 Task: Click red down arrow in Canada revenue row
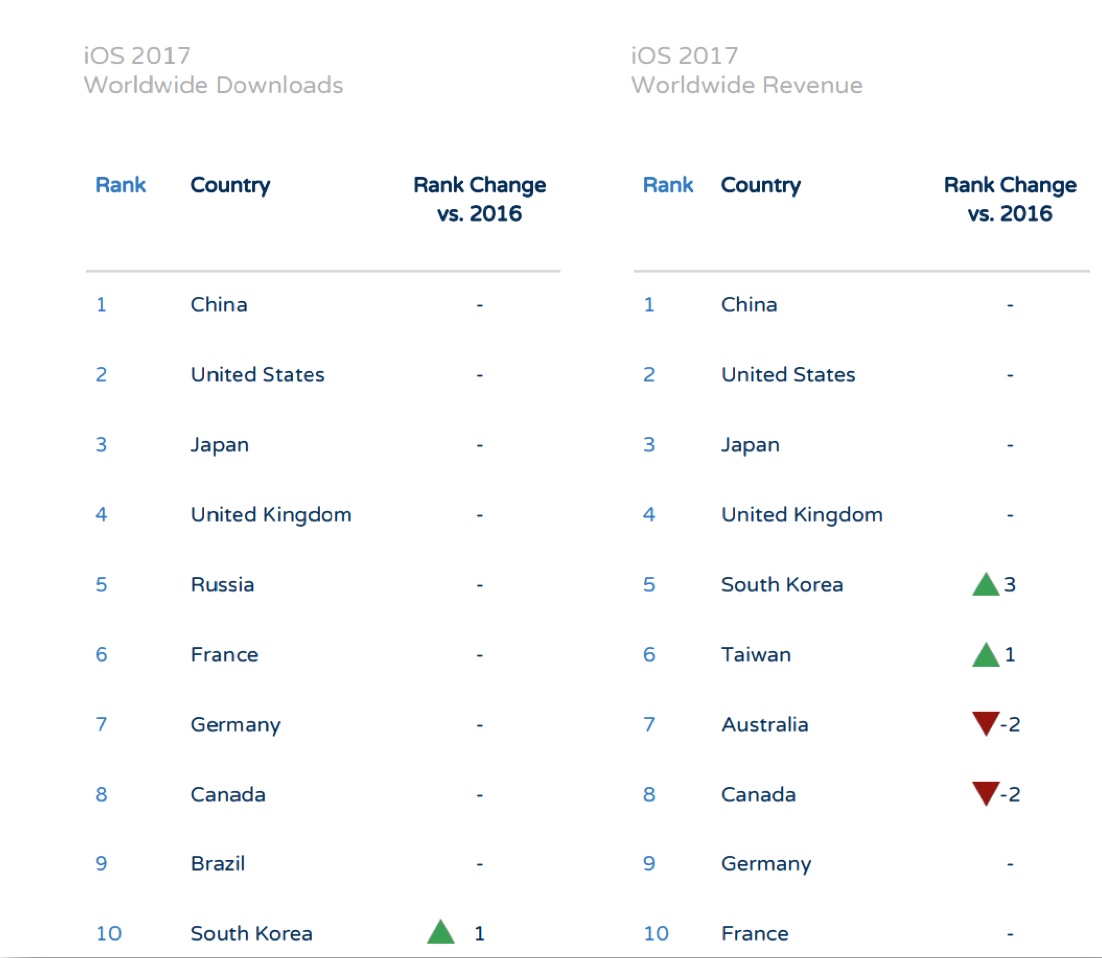[x=985, y=793]
